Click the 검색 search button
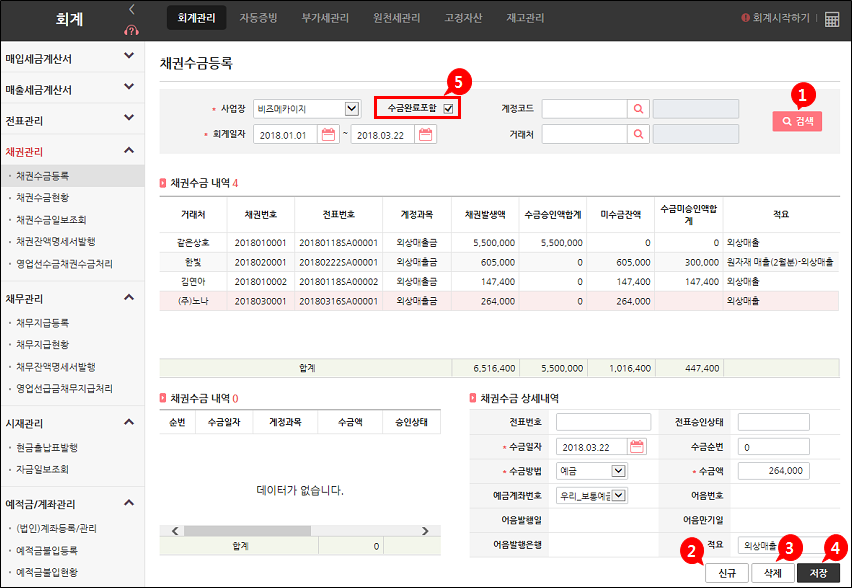The image size is (852, 588). coord(797,121)
